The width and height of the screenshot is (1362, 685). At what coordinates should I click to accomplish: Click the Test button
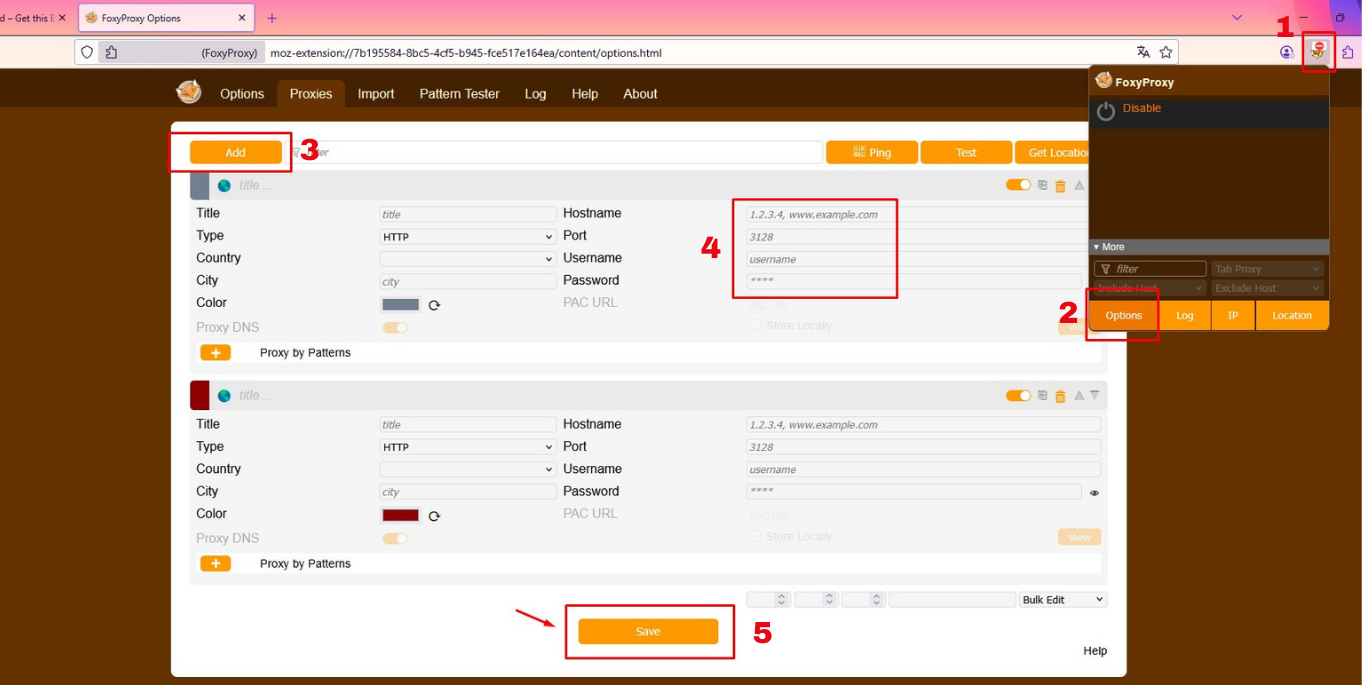click(x=966, y=152)
